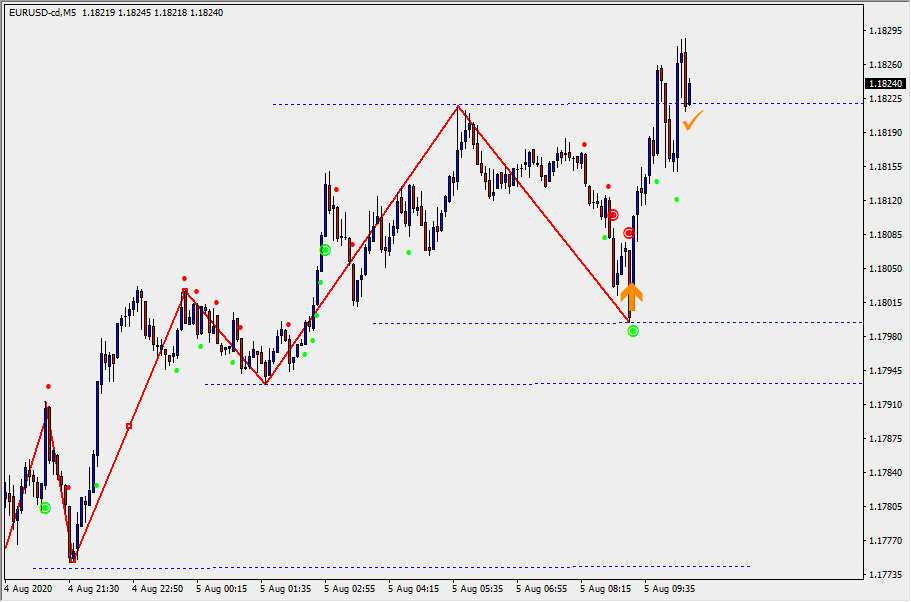The height and width of the screenshot is (602, 911).
Task: Click the green circled signal at the bottom left
Action: 45,508
